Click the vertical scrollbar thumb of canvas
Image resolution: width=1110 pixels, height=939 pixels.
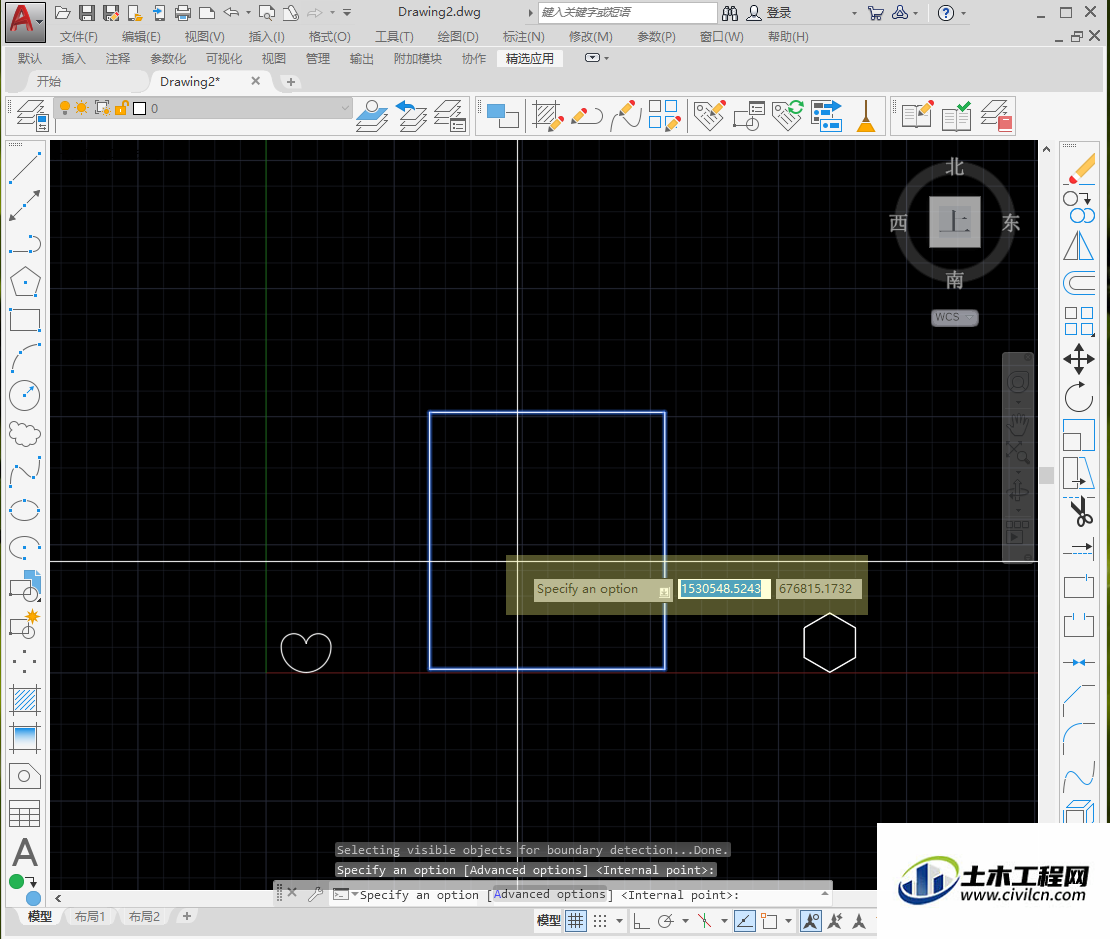1046,474
